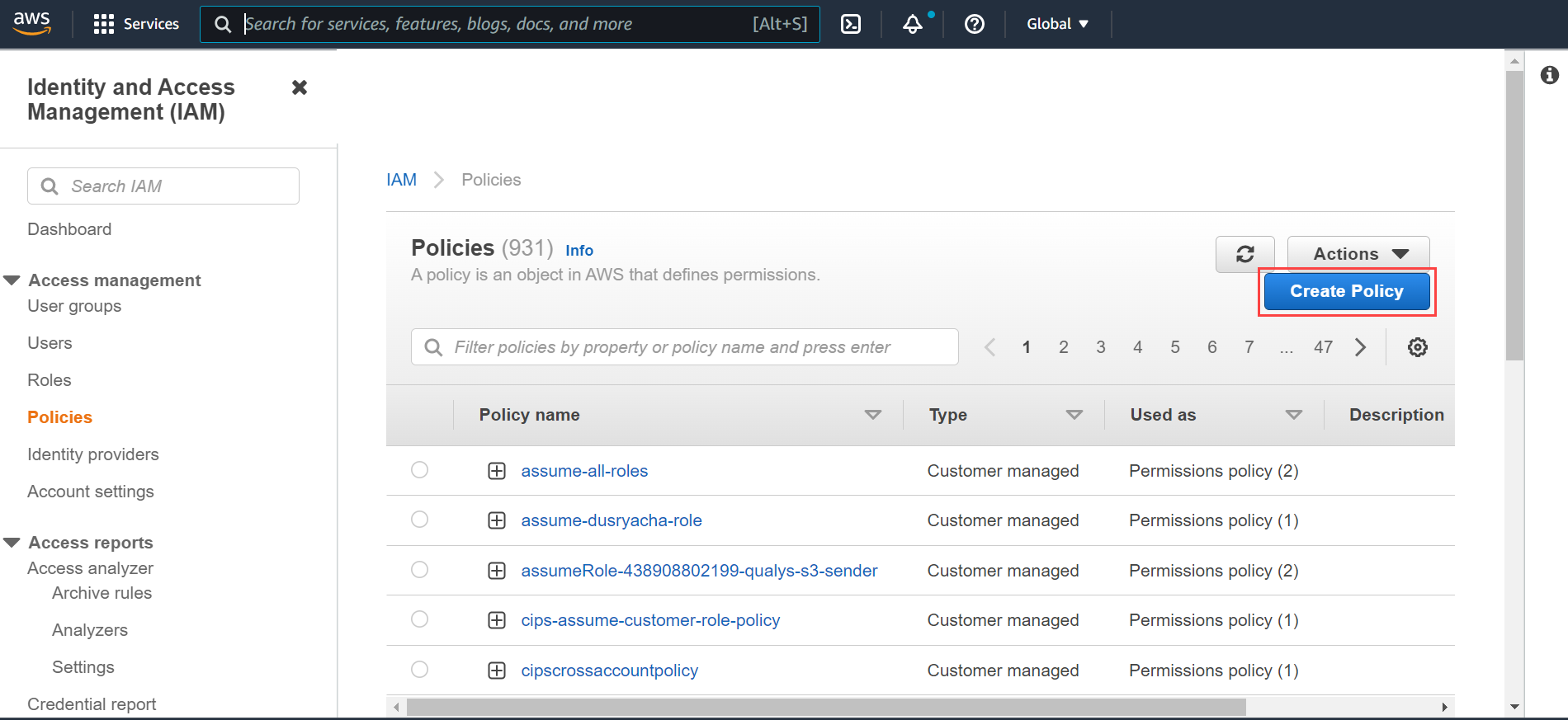Open the Type column filter arrow
Screen dimensions: 1568x720
pos(1074,415)
